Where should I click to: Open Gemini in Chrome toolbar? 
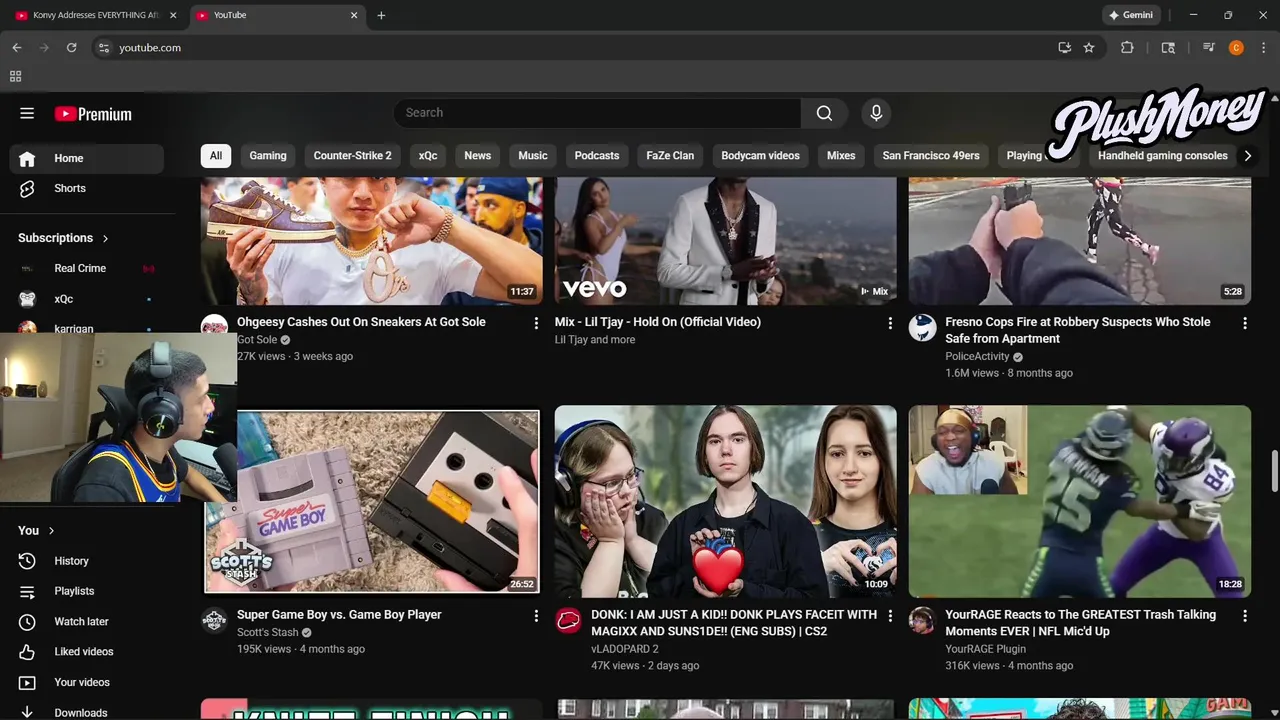(x=1131, y=15)
